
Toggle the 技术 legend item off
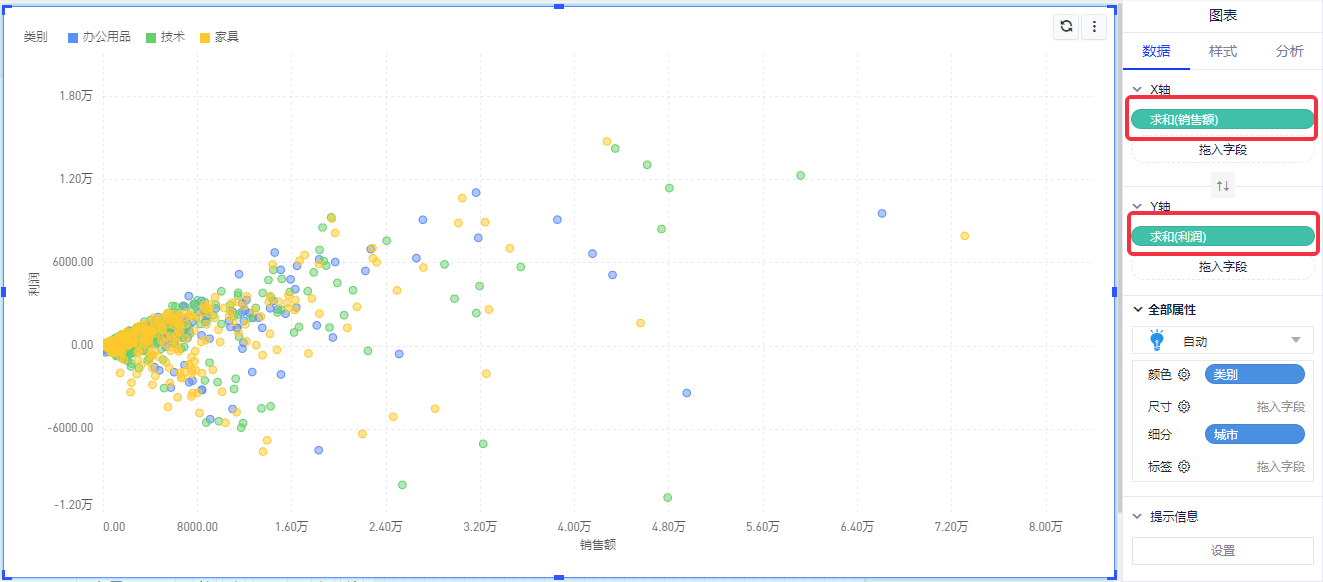tap(166, 36)
